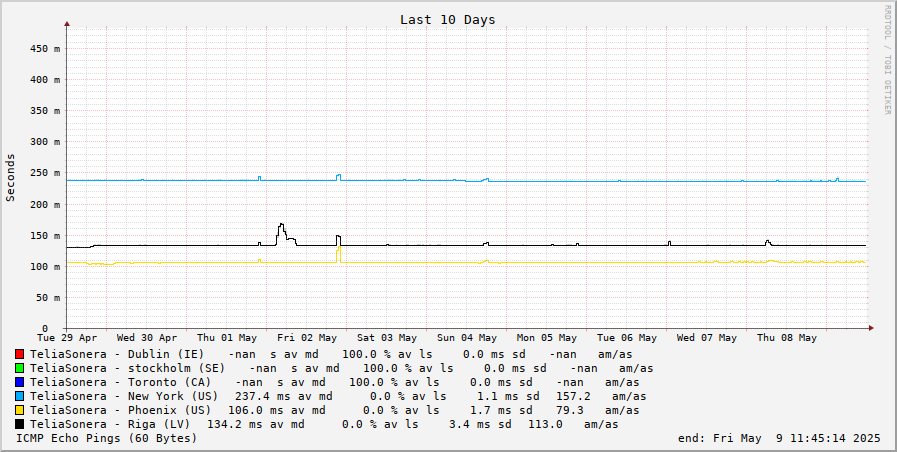Click the '100 m' y-axis tick label
Image resolution: width=897 pixels, height=452 pixels.
click(x=45, y=267)
